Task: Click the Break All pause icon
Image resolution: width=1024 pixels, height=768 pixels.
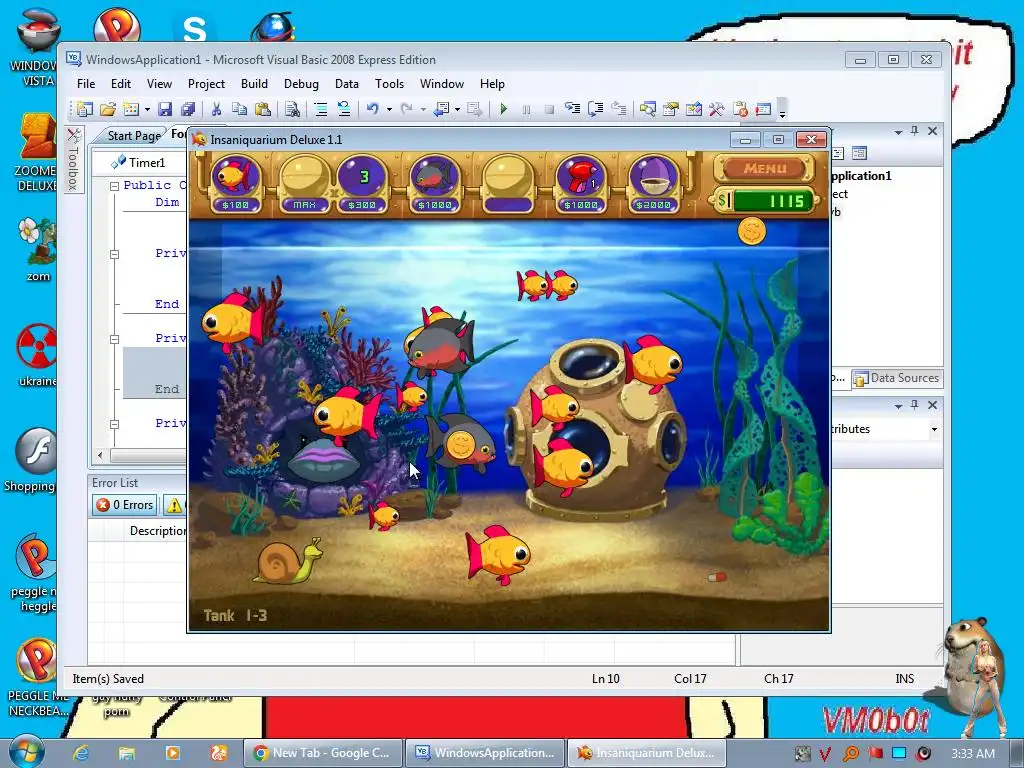Action: click(x=526, y=109)
